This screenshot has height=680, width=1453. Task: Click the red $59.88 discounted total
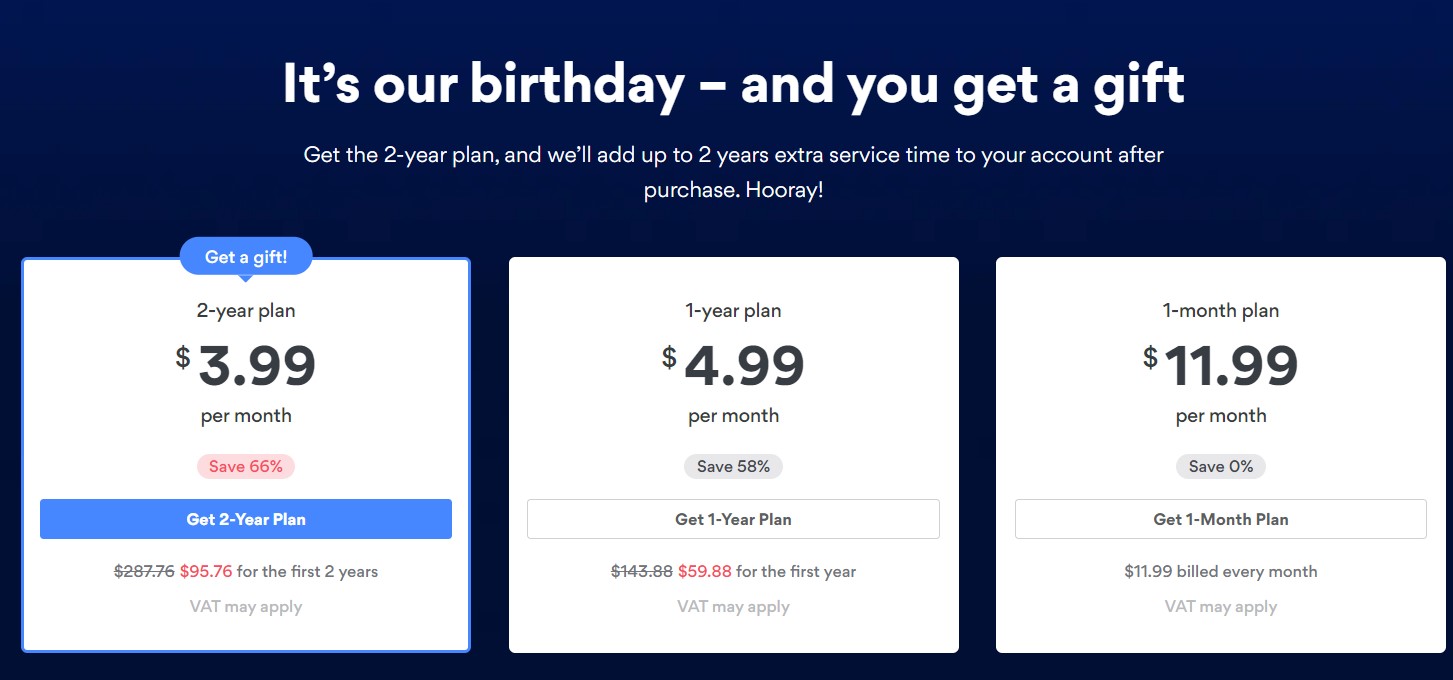(x=704, y=572)
